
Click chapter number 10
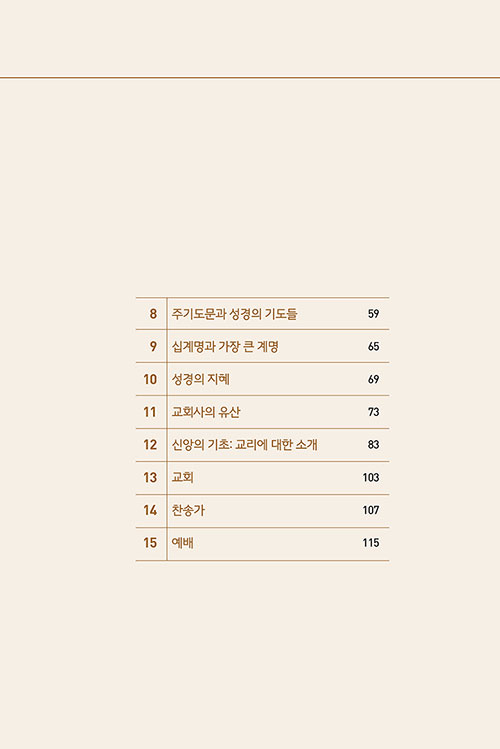point(150,379)
